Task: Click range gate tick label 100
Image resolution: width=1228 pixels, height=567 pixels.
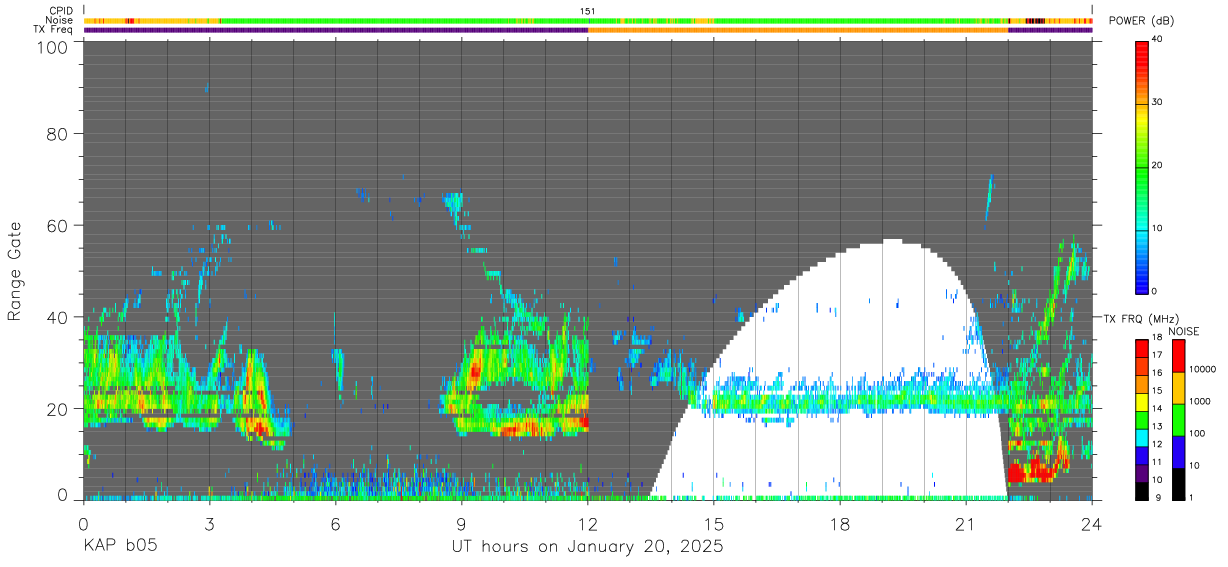Action: pos(52,47)
